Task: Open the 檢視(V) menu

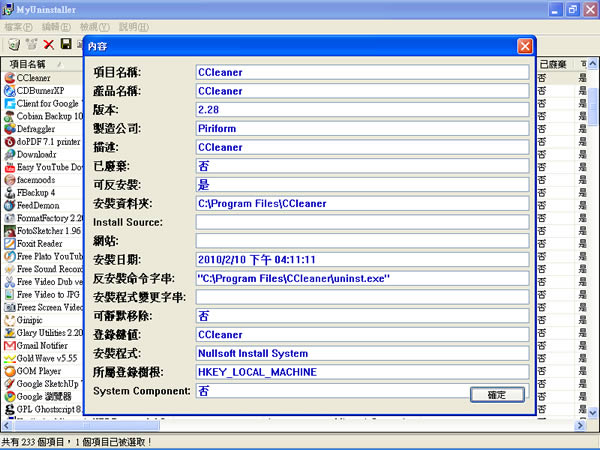Action: (95, 27)
